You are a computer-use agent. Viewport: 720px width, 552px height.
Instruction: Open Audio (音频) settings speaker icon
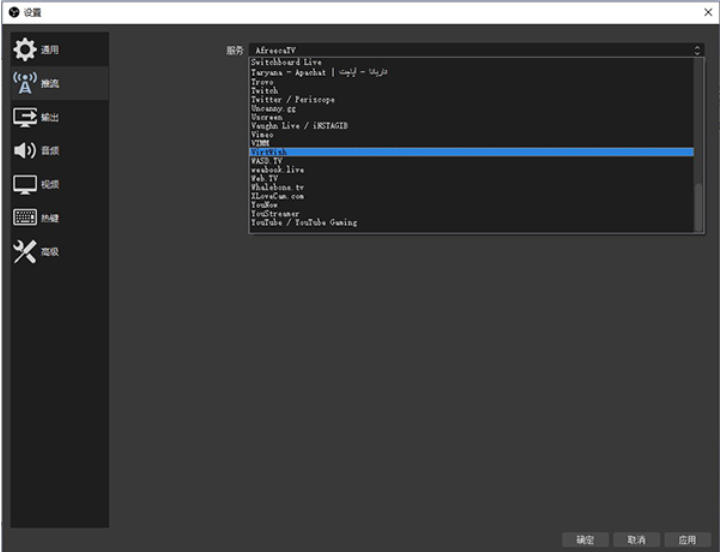coord(25,151)
